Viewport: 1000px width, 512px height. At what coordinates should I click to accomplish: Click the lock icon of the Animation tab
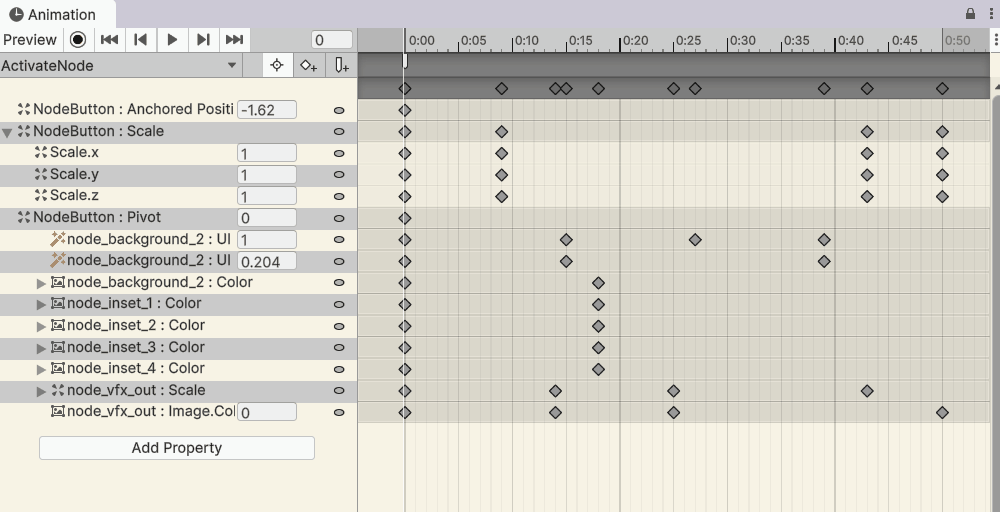970,13
